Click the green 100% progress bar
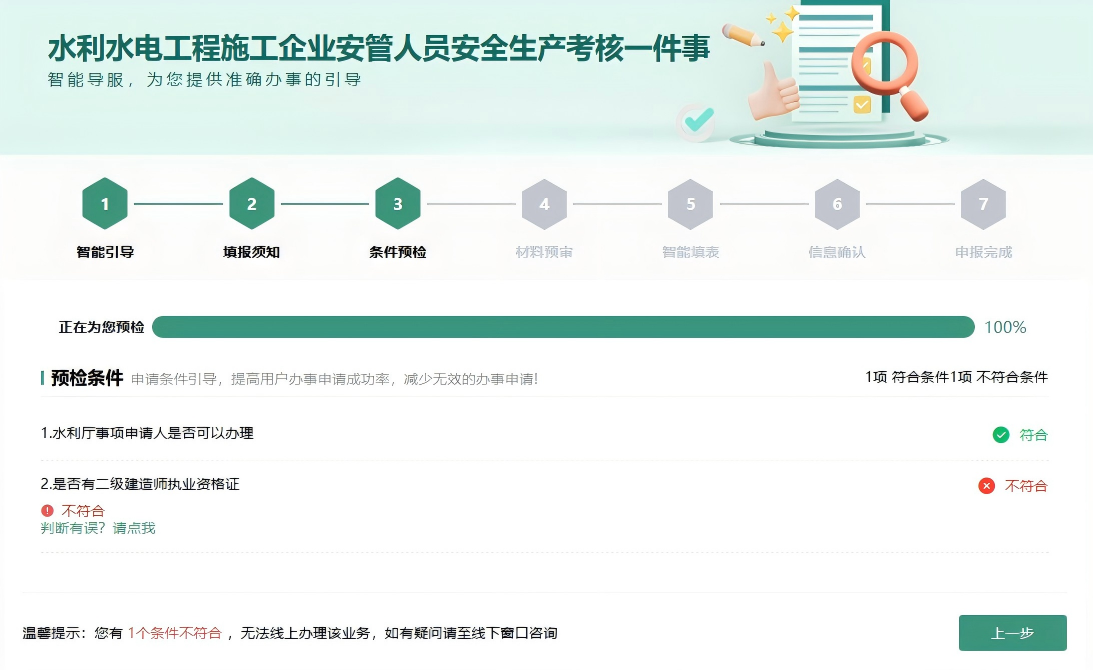 pyautogui.click(x=562, y=327)
